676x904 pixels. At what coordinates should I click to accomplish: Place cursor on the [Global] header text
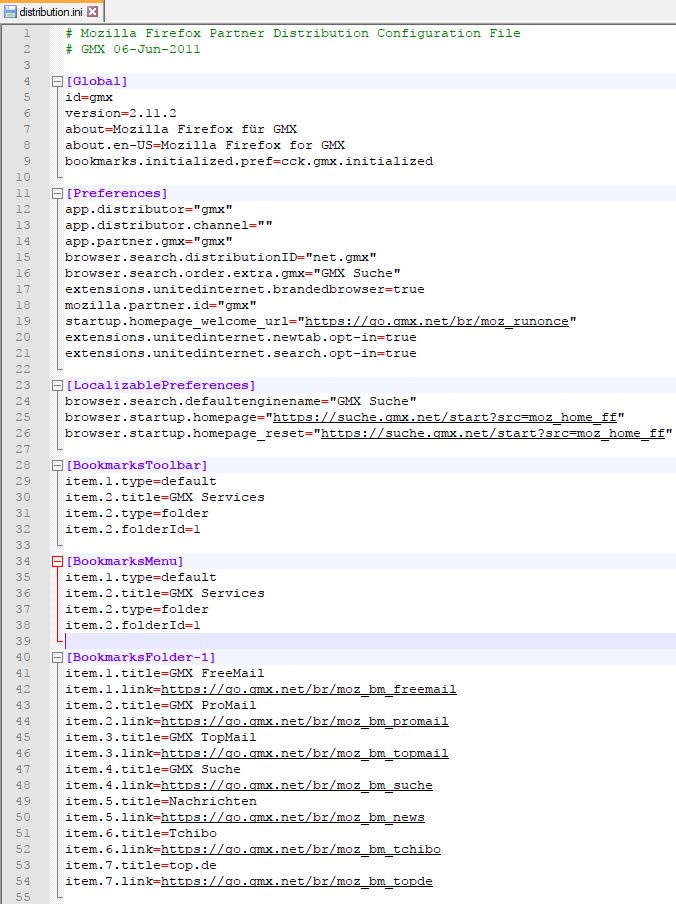[97, 81]
